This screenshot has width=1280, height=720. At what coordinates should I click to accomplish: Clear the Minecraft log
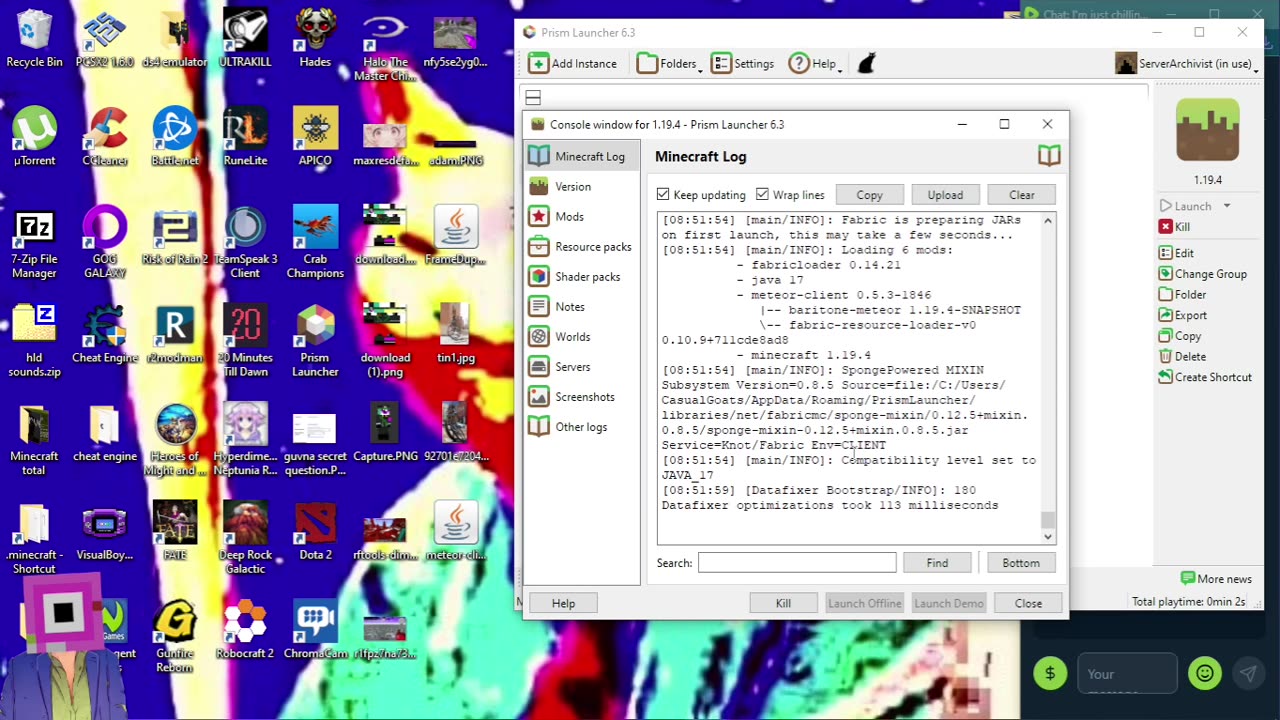point(1021,195)
